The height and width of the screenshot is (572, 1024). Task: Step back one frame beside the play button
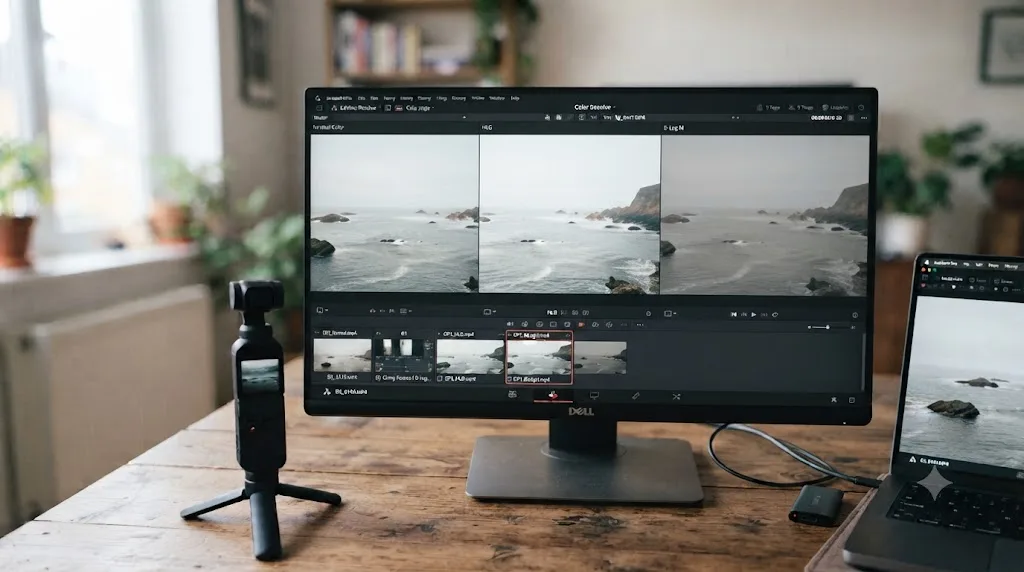[743, 315]
